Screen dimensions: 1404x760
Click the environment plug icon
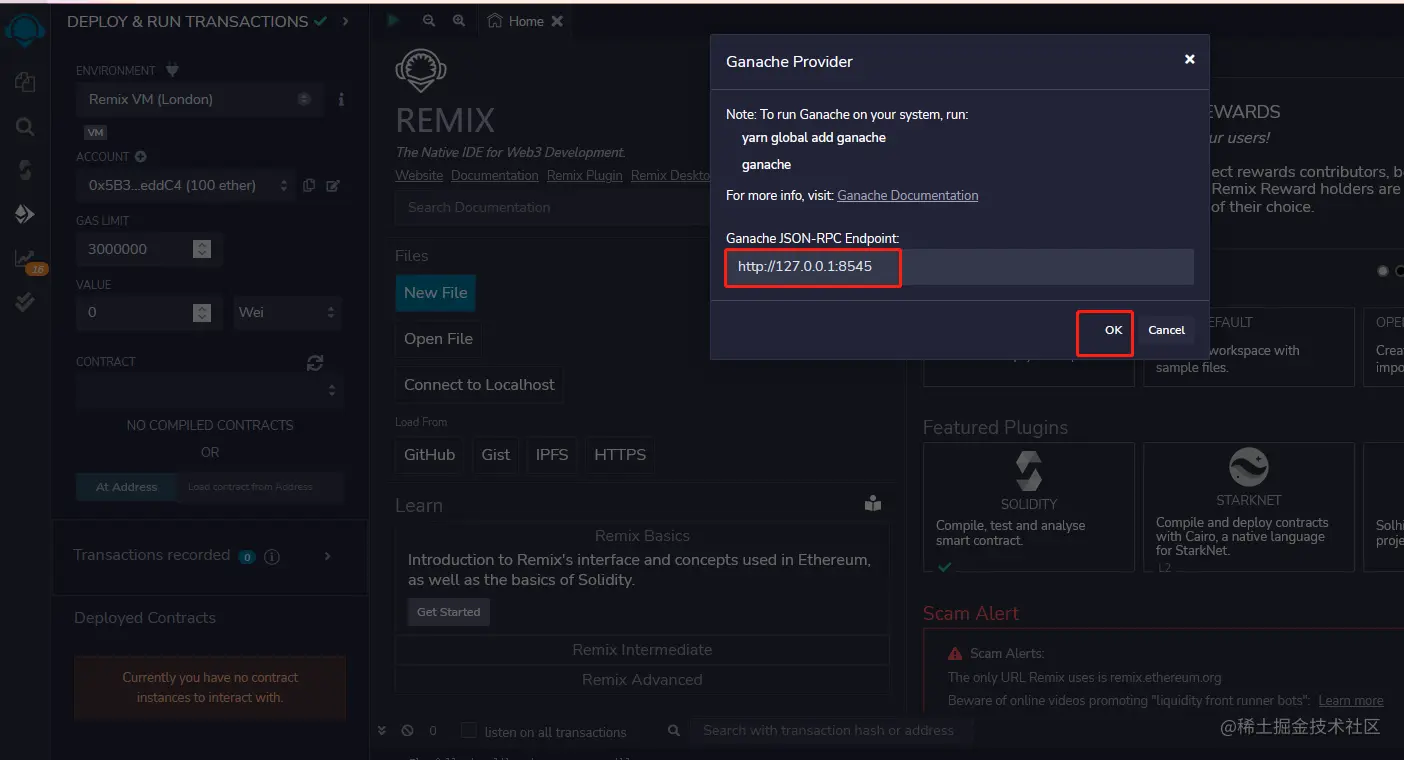pyautogui.click(x=172, y=70)
